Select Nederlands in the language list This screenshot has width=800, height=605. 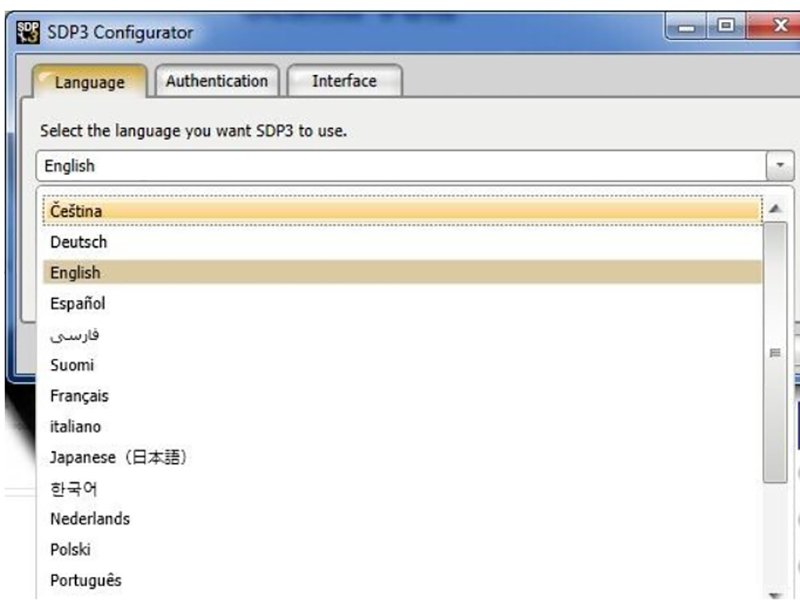coord(402,519)
